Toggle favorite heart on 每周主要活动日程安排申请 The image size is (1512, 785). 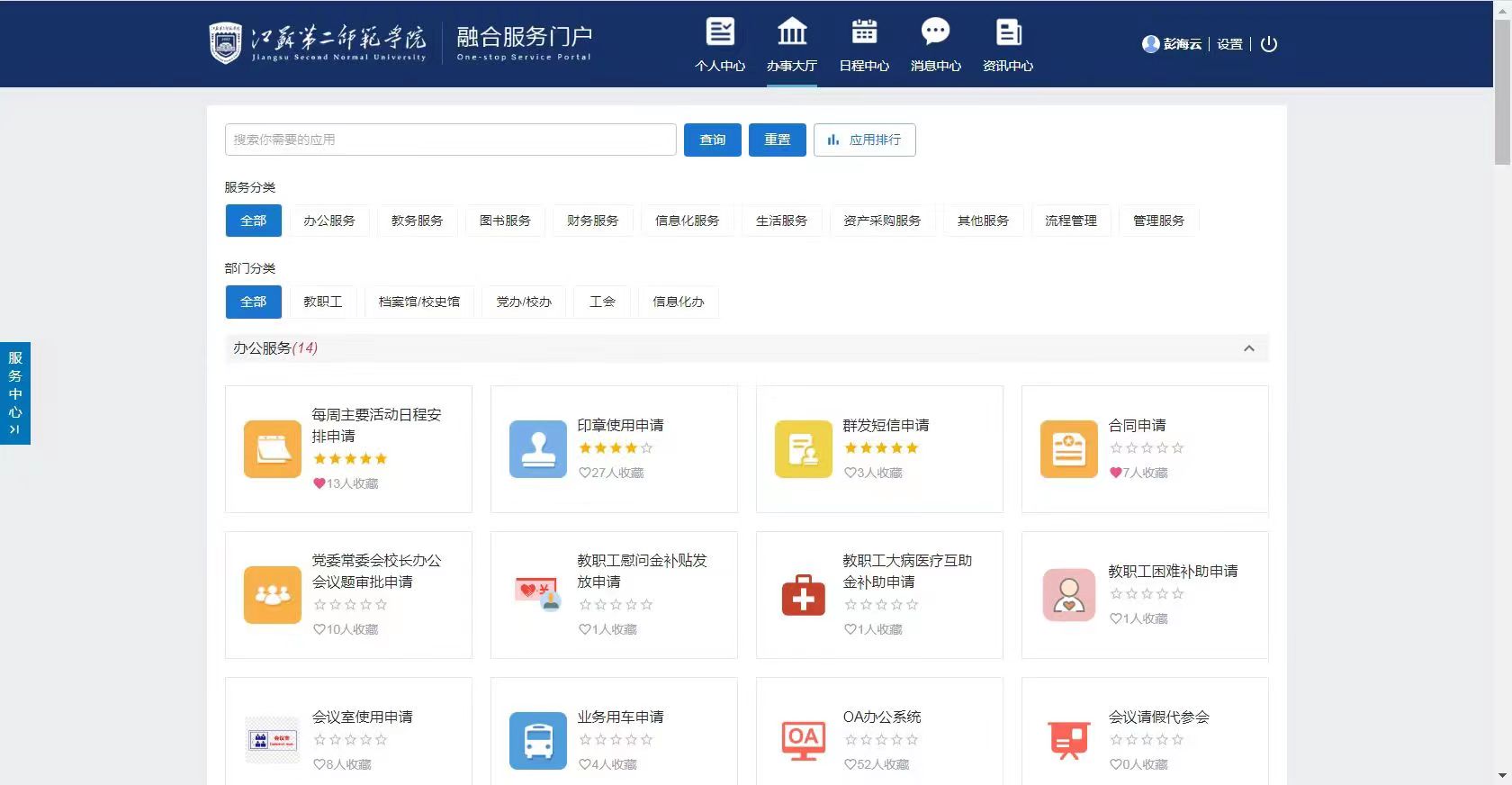pyautogui.click(x=319, y=483)
